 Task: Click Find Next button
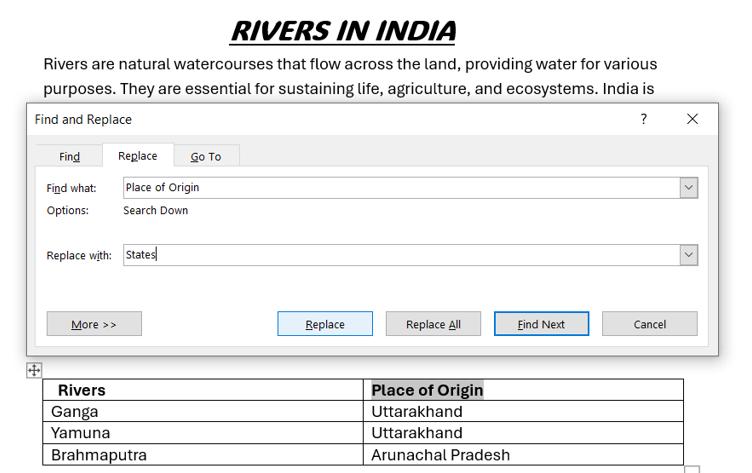(541, 324)
